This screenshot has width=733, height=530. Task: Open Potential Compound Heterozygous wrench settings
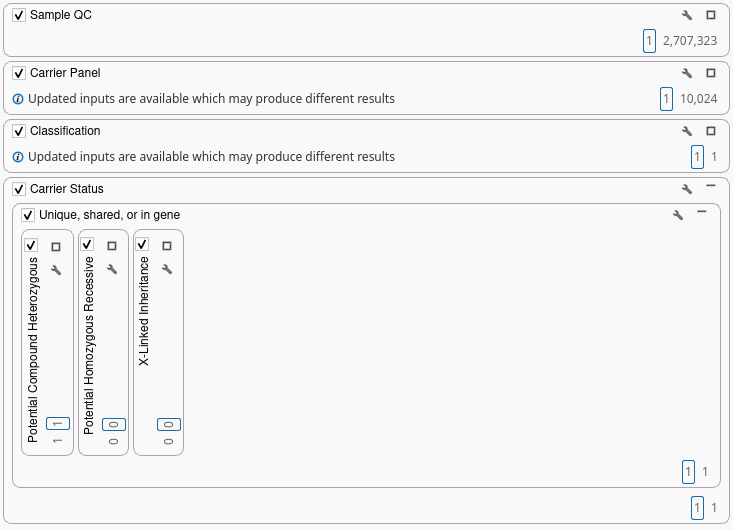tap(56, 270)
